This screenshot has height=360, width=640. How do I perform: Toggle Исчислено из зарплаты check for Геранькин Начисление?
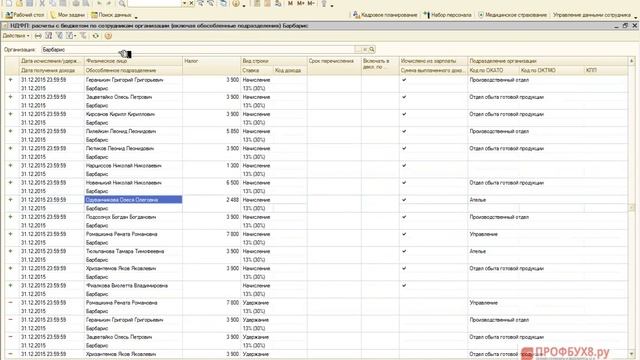404,80
